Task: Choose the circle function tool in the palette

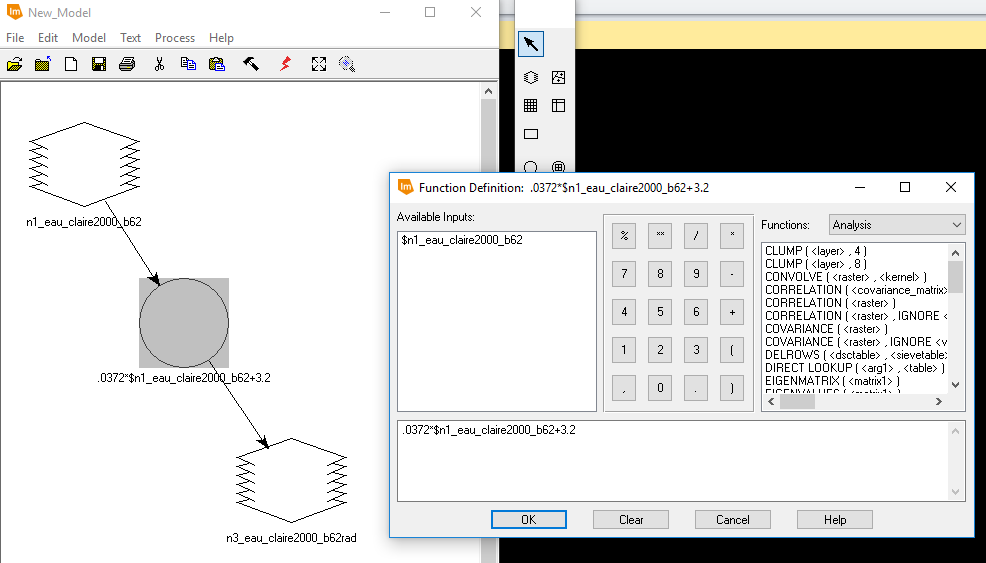Action: pos(531,167)
